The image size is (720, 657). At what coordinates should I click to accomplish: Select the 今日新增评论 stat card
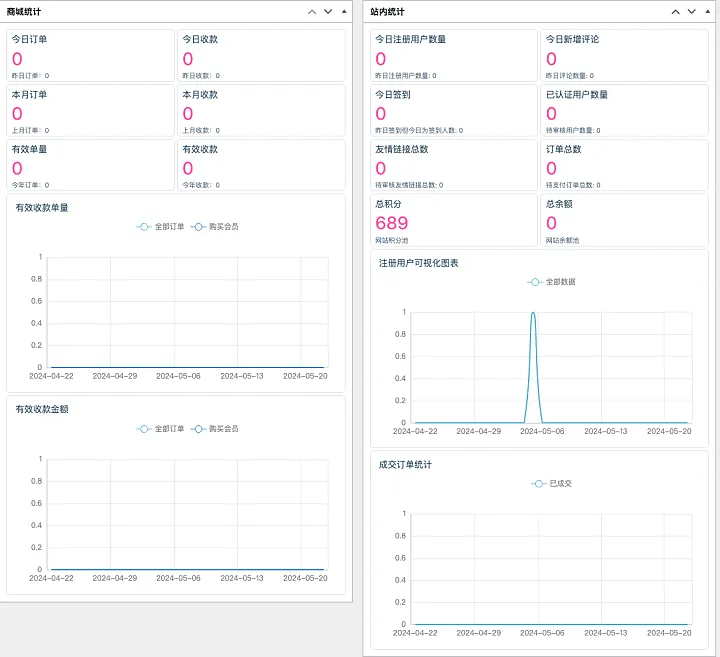coord(624,56)
